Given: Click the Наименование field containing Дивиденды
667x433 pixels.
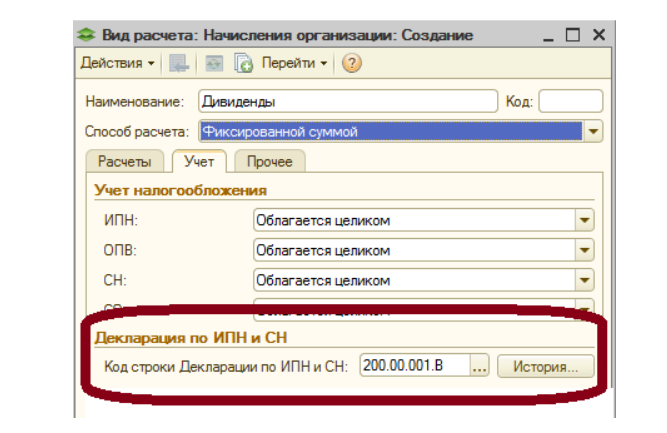Looking at the screenshot, I should 346,101.
